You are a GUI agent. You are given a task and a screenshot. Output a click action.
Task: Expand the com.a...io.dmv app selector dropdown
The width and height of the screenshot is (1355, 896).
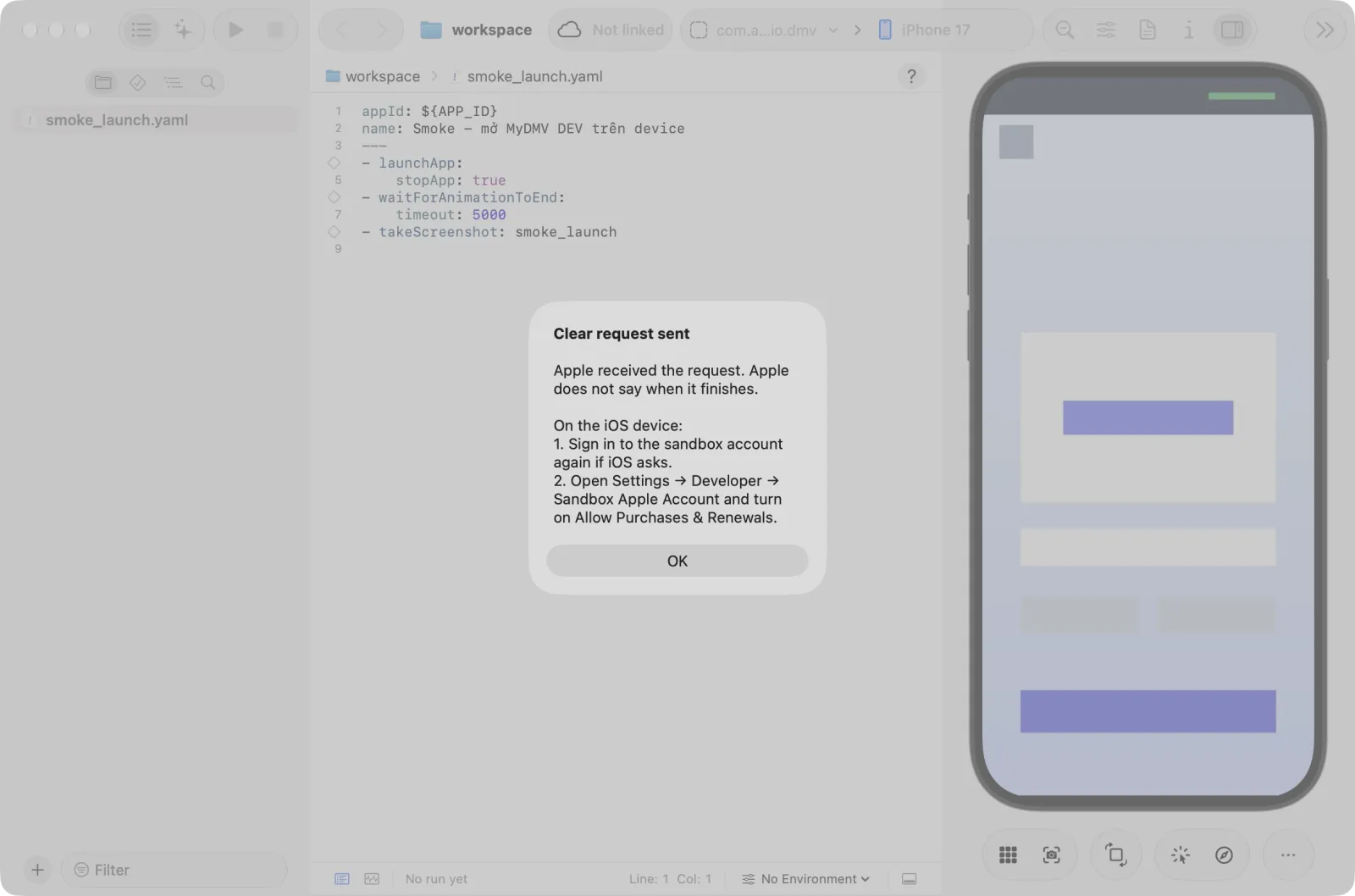pos(766,30)
